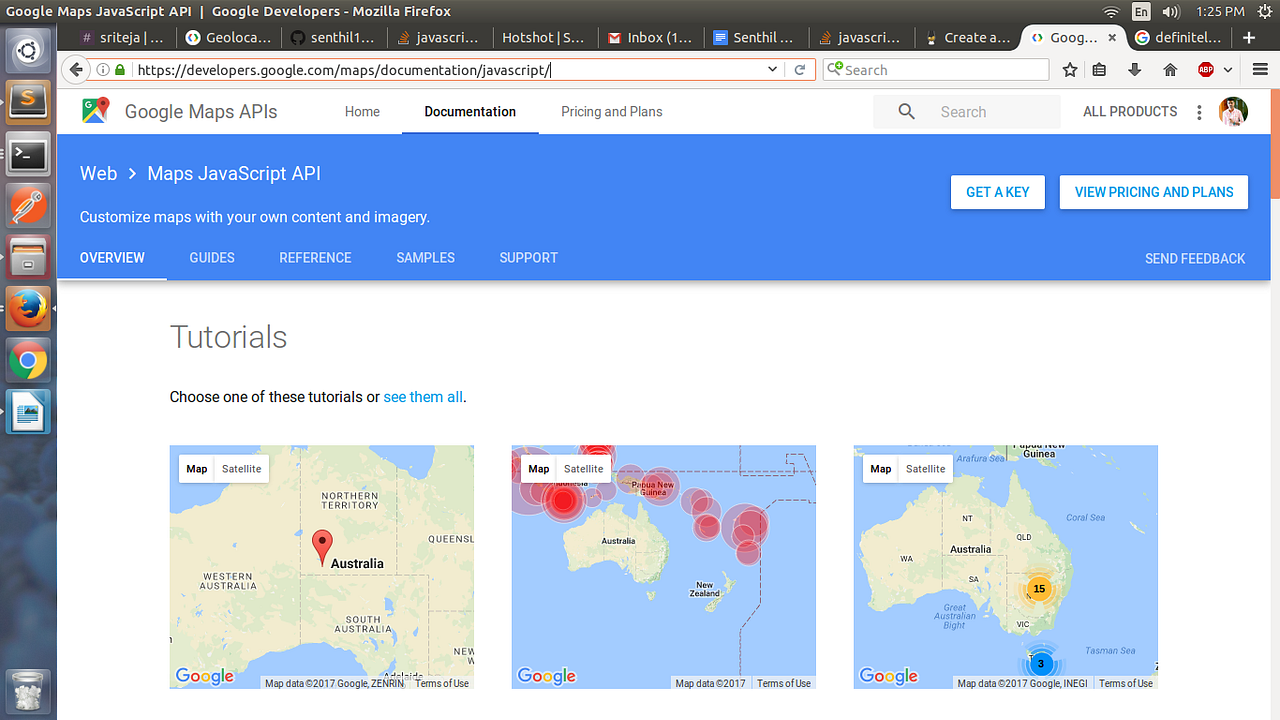Screen dimensions: 1280x720
Task: Click the Wi-Fi network indicator
Action: pos(1111,12)
